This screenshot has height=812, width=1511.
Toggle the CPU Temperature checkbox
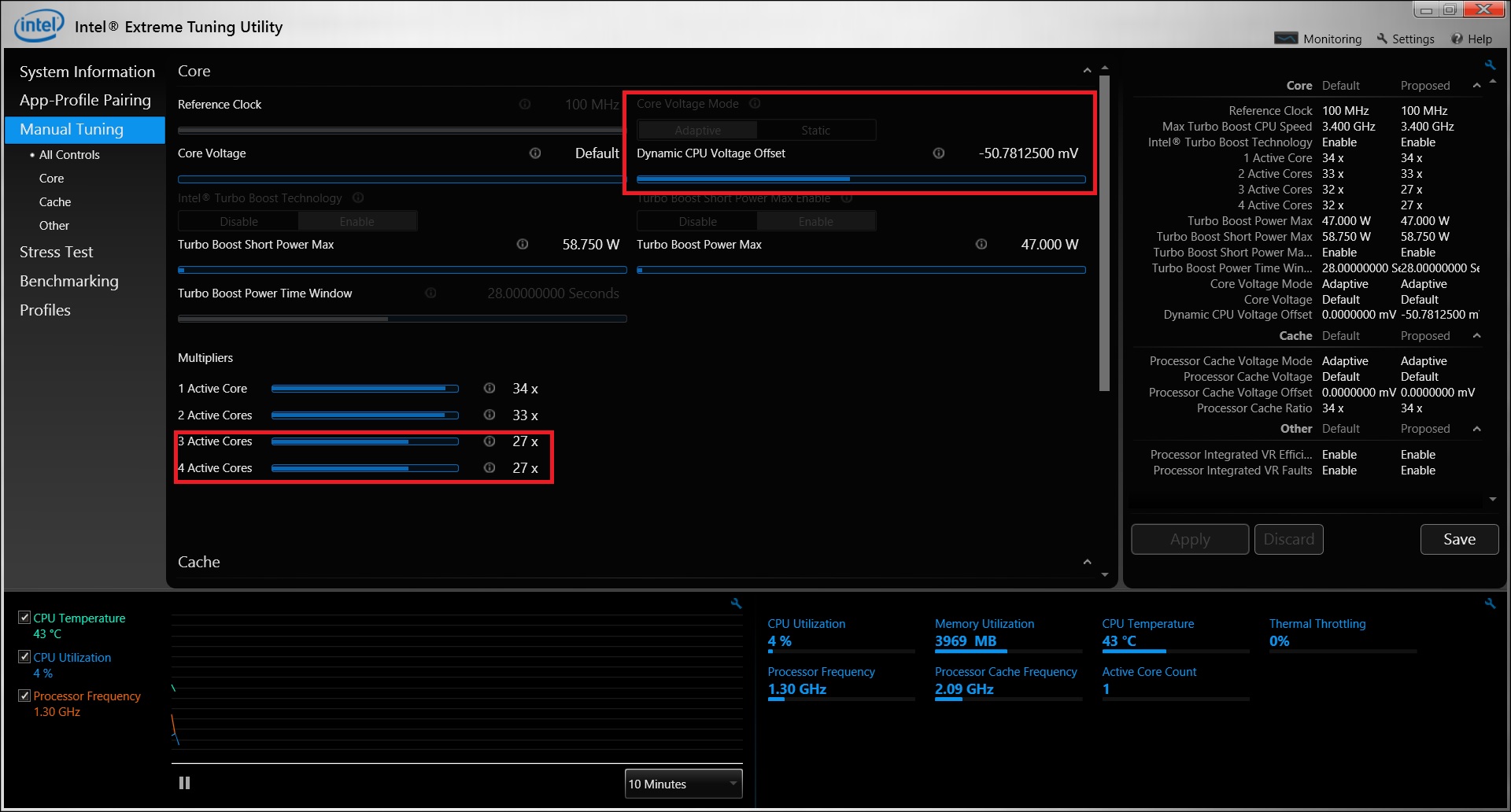pos(24,618)
